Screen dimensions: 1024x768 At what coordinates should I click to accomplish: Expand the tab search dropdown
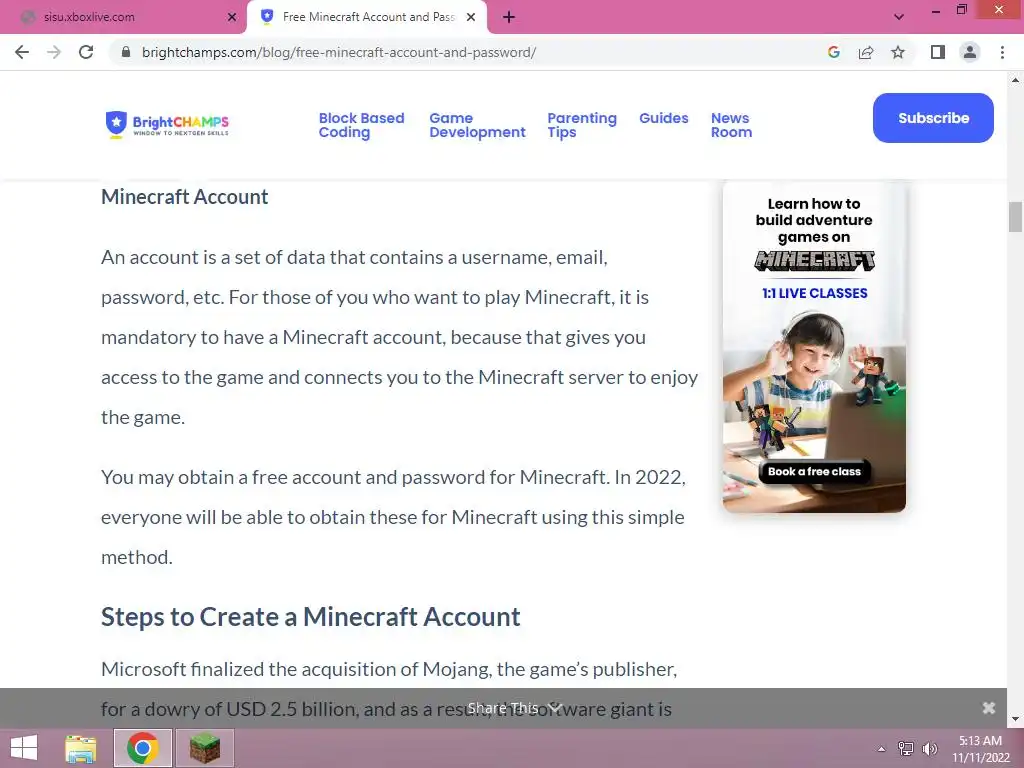(899, 17)
